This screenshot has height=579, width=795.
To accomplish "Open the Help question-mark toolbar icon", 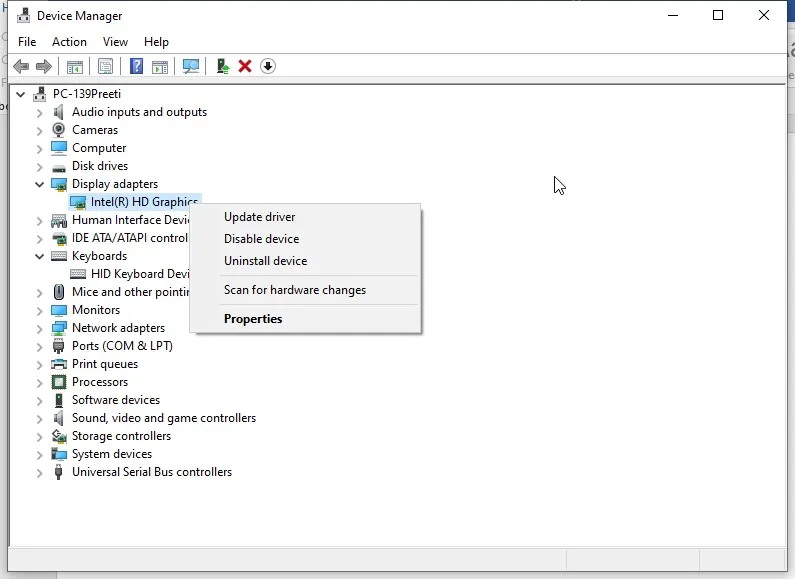I will [x=136, y=66].
